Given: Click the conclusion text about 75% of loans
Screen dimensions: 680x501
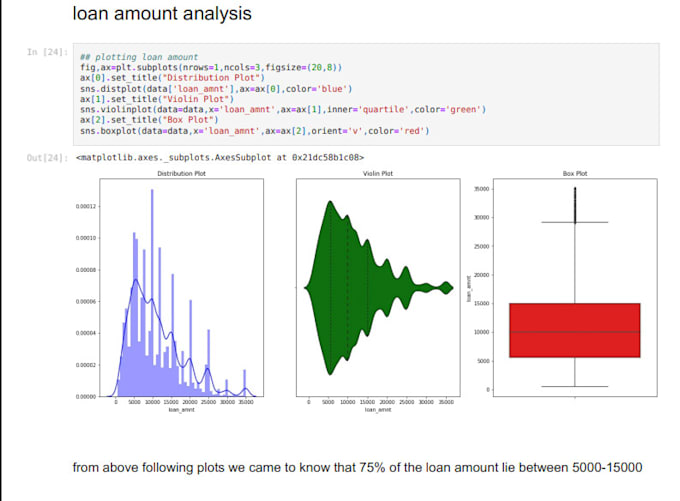Looking at the screenshot, I should pyautogui.click(x=357, y=467).
